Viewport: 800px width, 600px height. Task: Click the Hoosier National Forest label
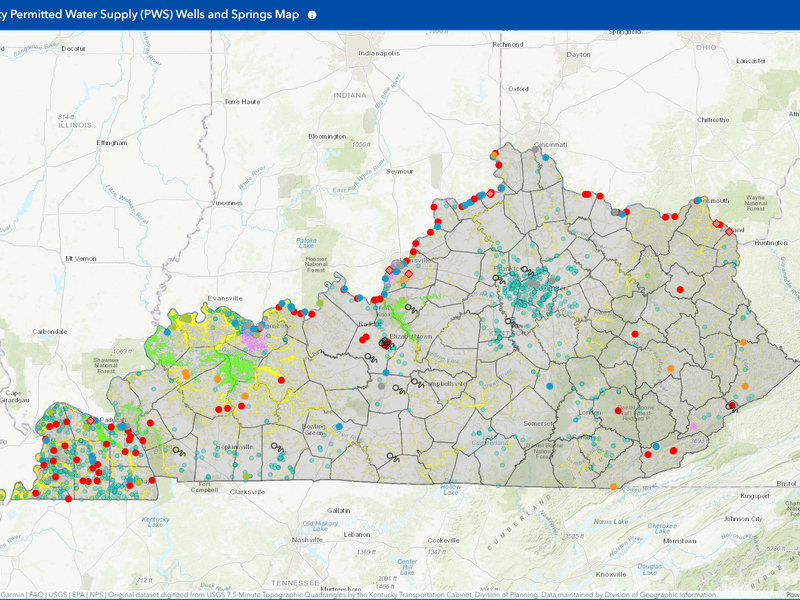click(x=316, y=264)
